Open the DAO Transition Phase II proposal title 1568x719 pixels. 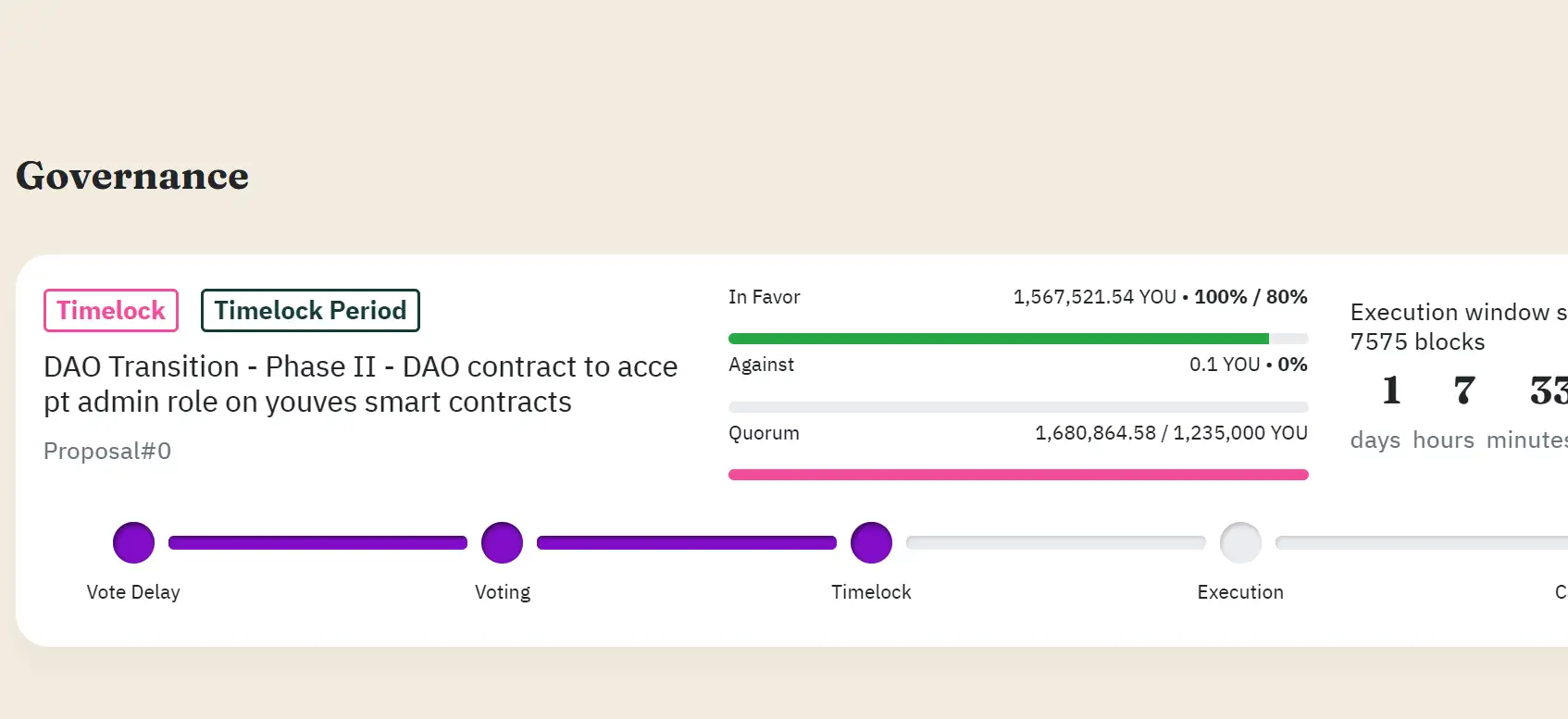pos(360,384)
